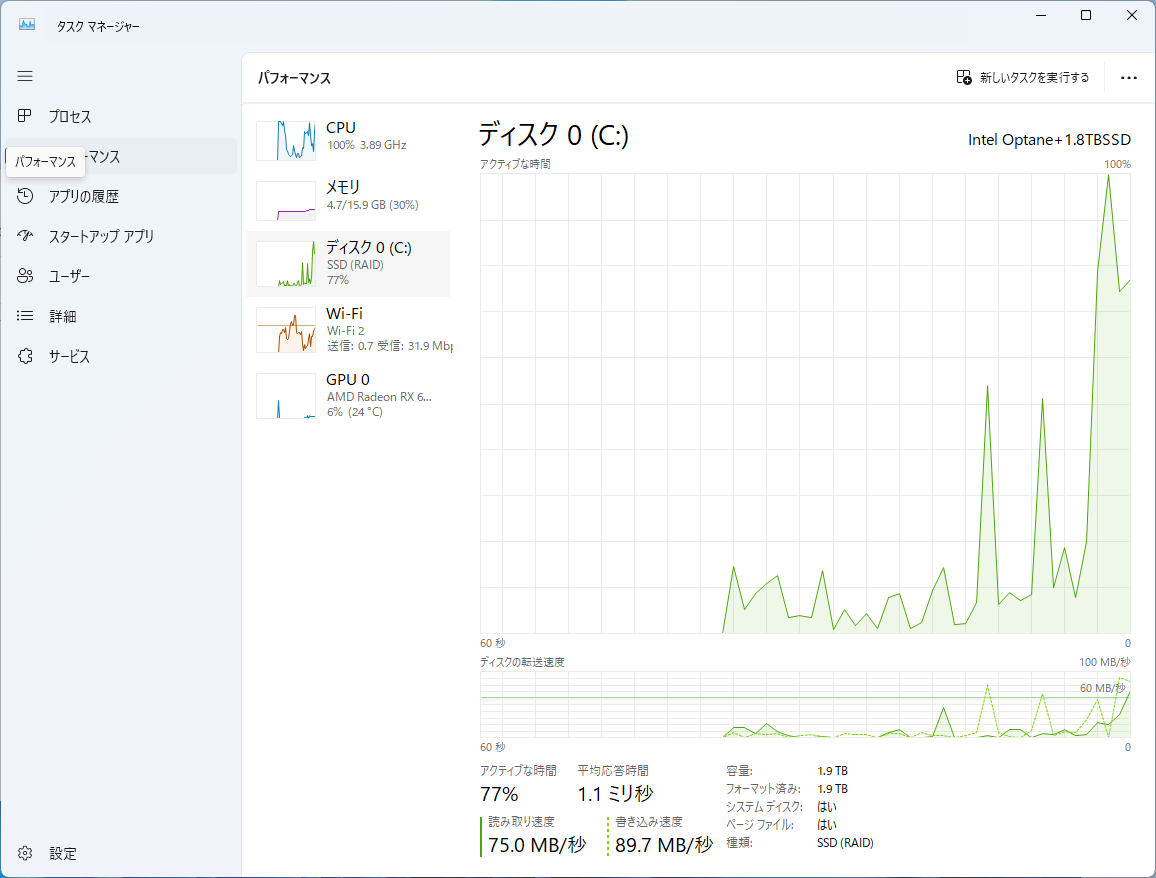The height and width of the screenshot is (878, 1156).
Task: Maximize the Task Manager window
Action: click(1086, 15)
